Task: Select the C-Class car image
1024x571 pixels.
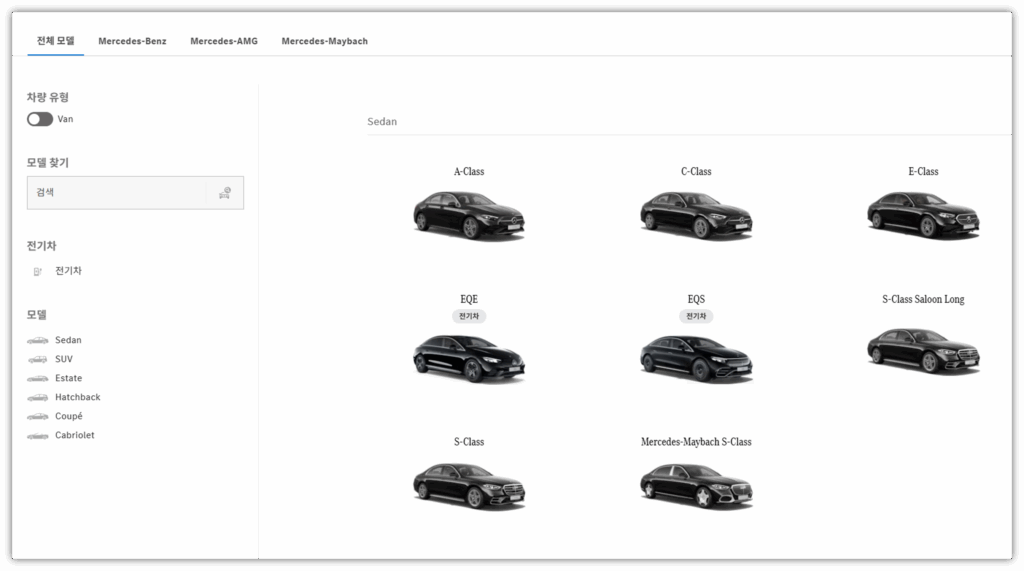Action: point(695,213)
